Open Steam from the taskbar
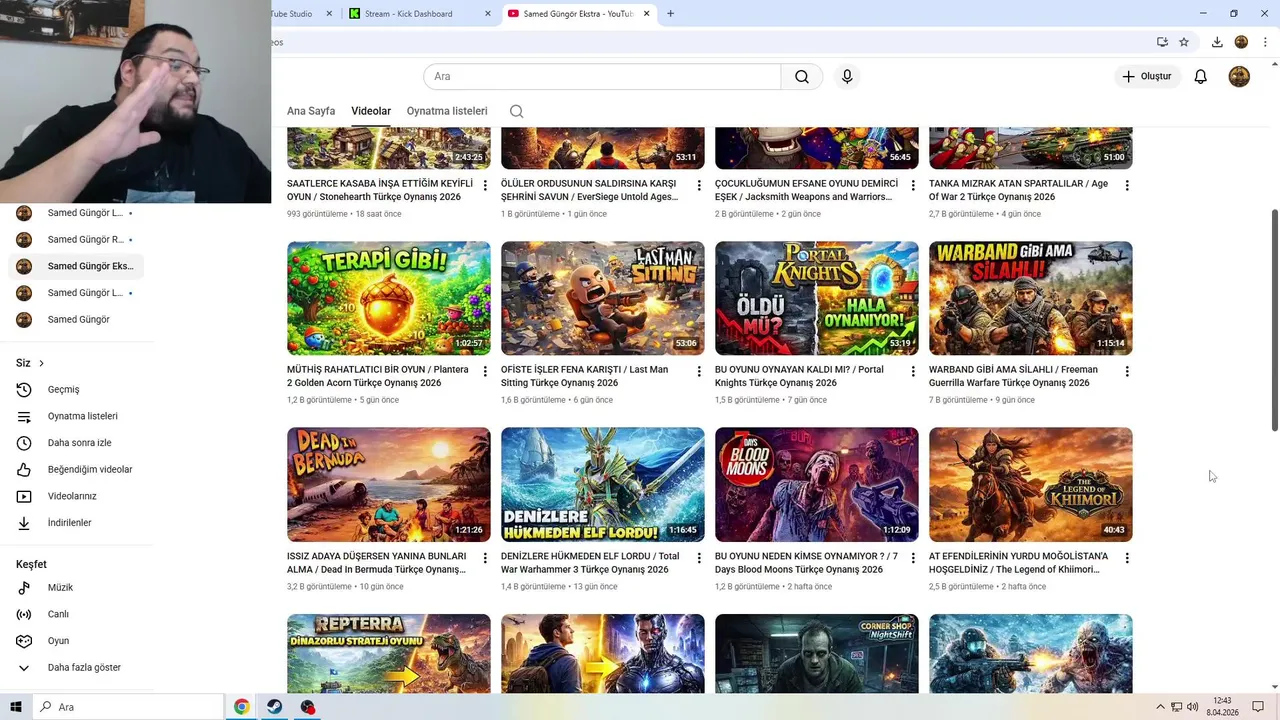The width and height of the screenshot is (1280, 720). pyautogui.click(x=274, y=707)
